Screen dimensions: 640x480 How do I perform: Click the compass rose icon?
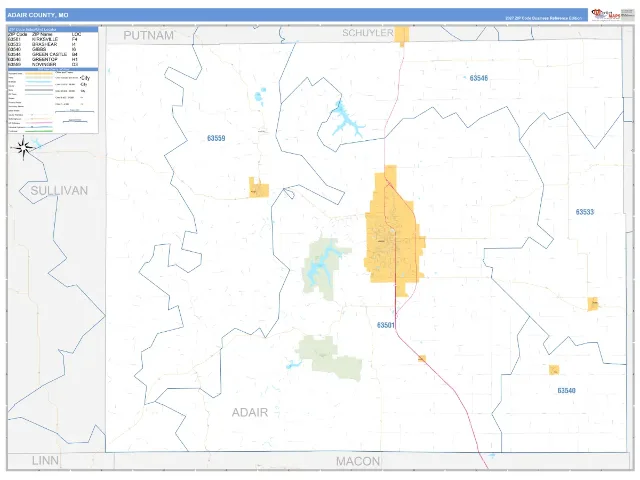(23, 147)
